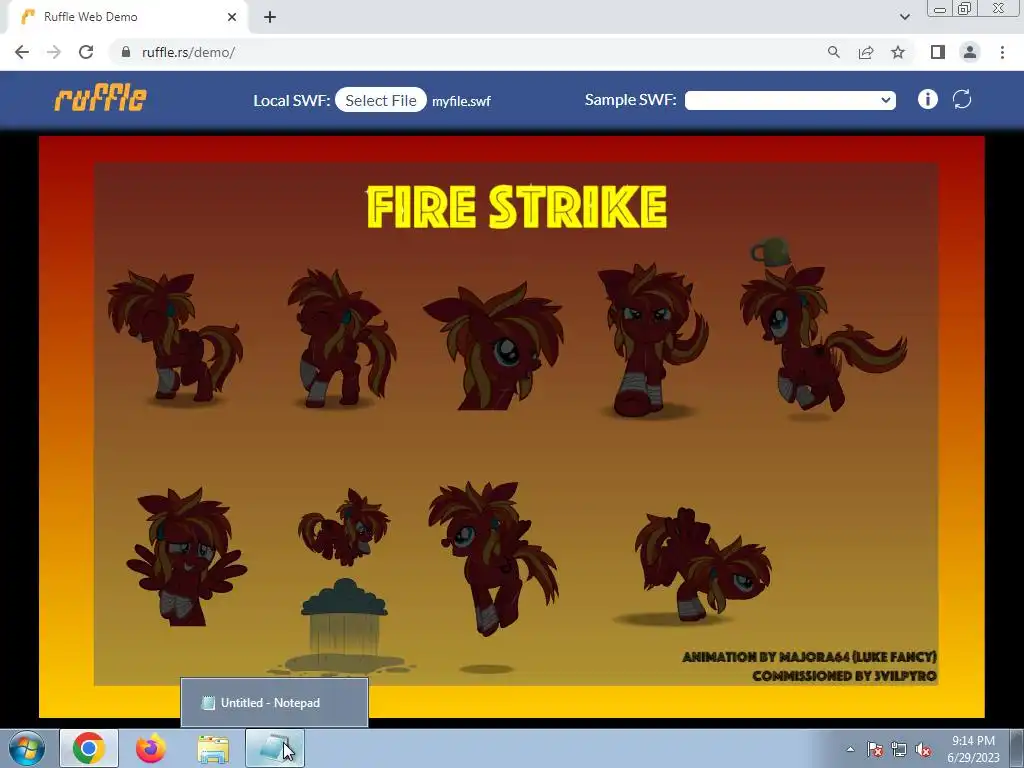The image size is (1024, 768).
Task: Open the Sample SWF dropdown
Action: click(790, 100)
